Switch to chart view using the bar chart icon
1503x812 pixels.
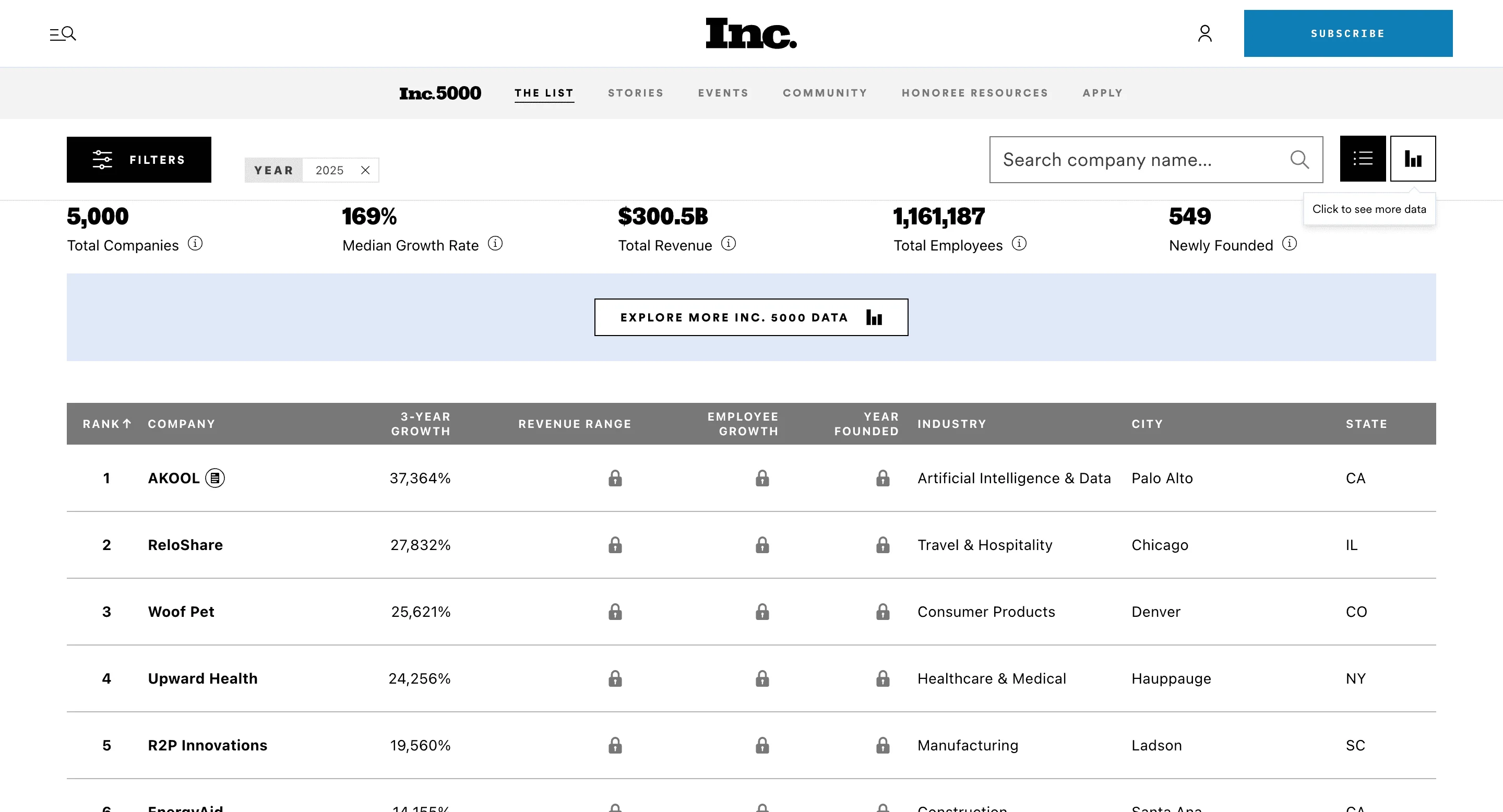[x=1413, y=159]
